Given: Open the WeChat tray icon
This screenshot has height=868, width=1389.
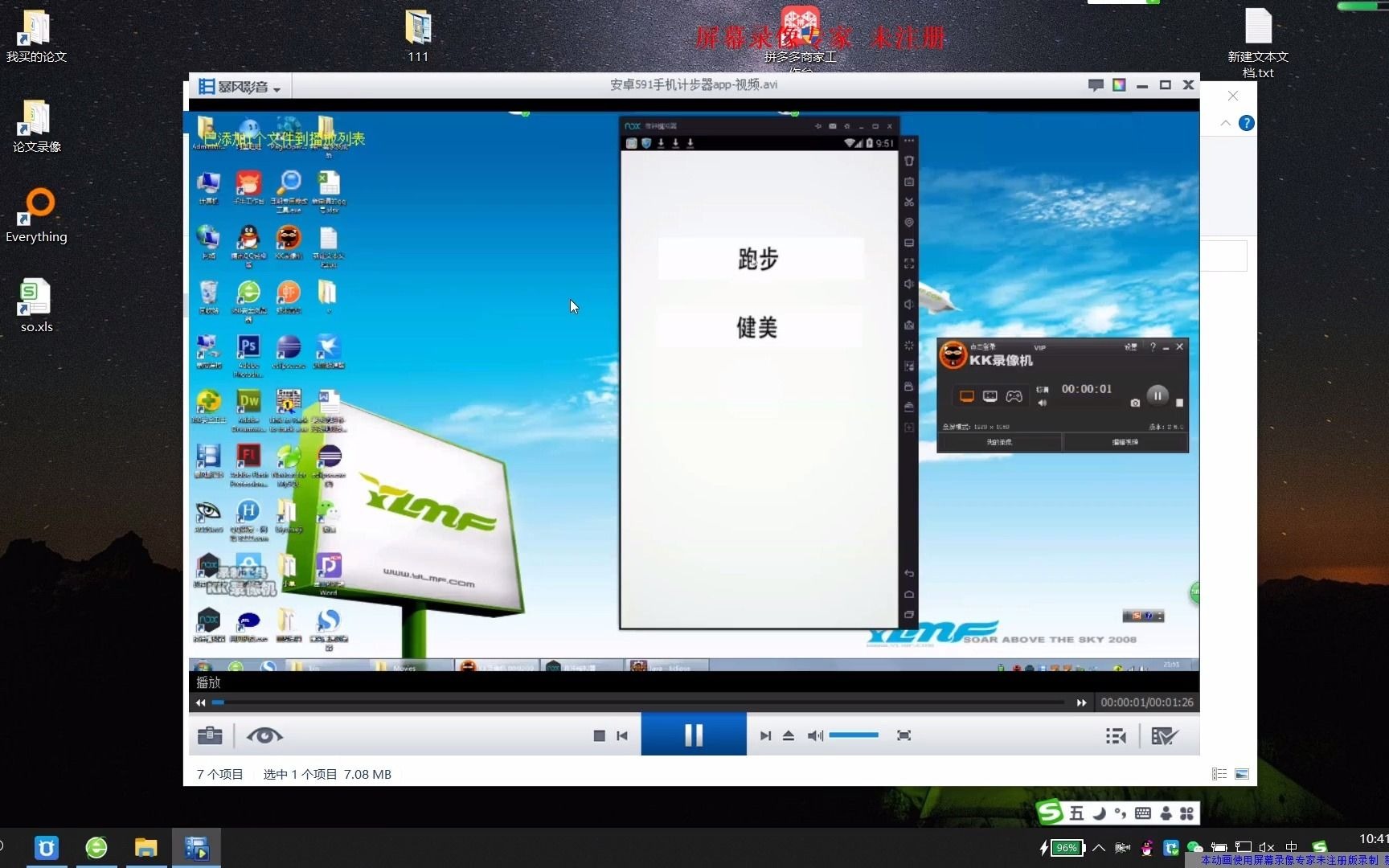Looking at the screenshot, I should [x=1194, y=847].
